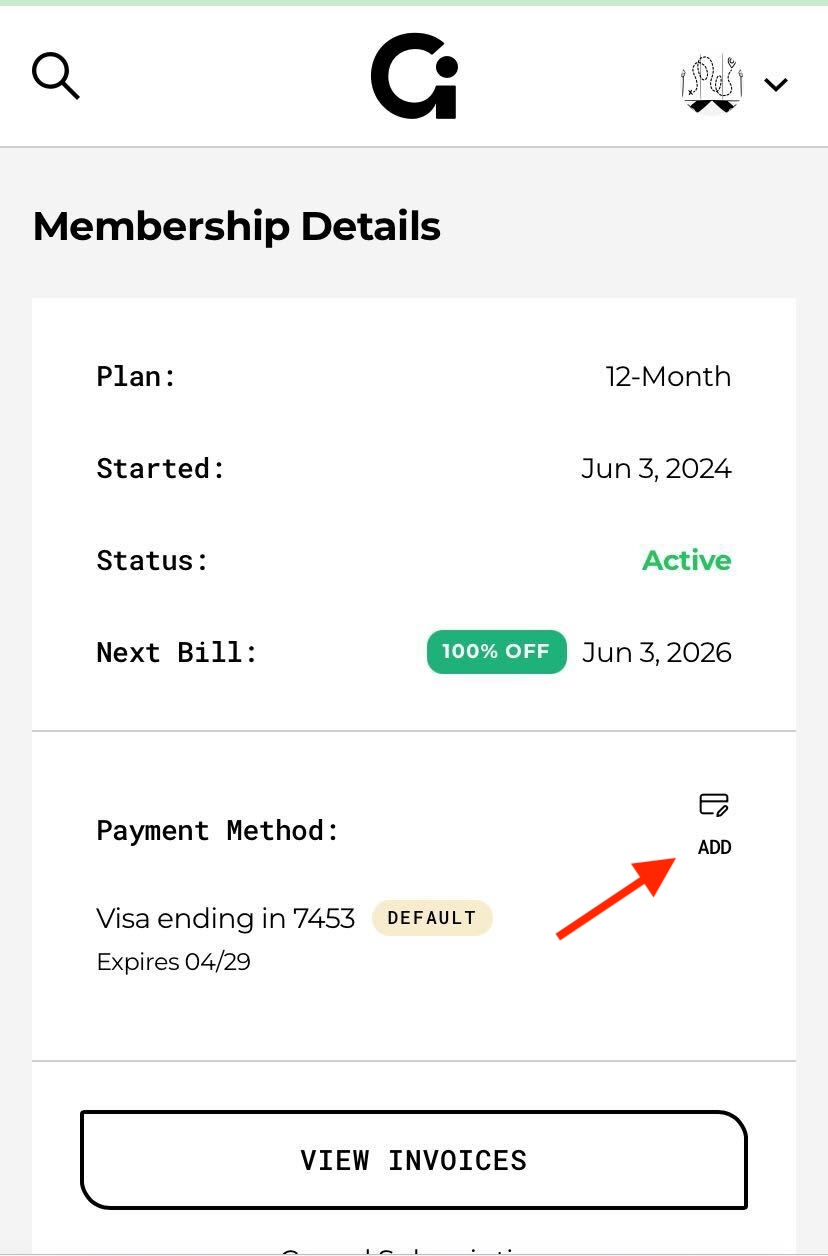This screenshot has width=828, height=1256.
Task: Click the Plan label
Action: (x=136, y=377)
